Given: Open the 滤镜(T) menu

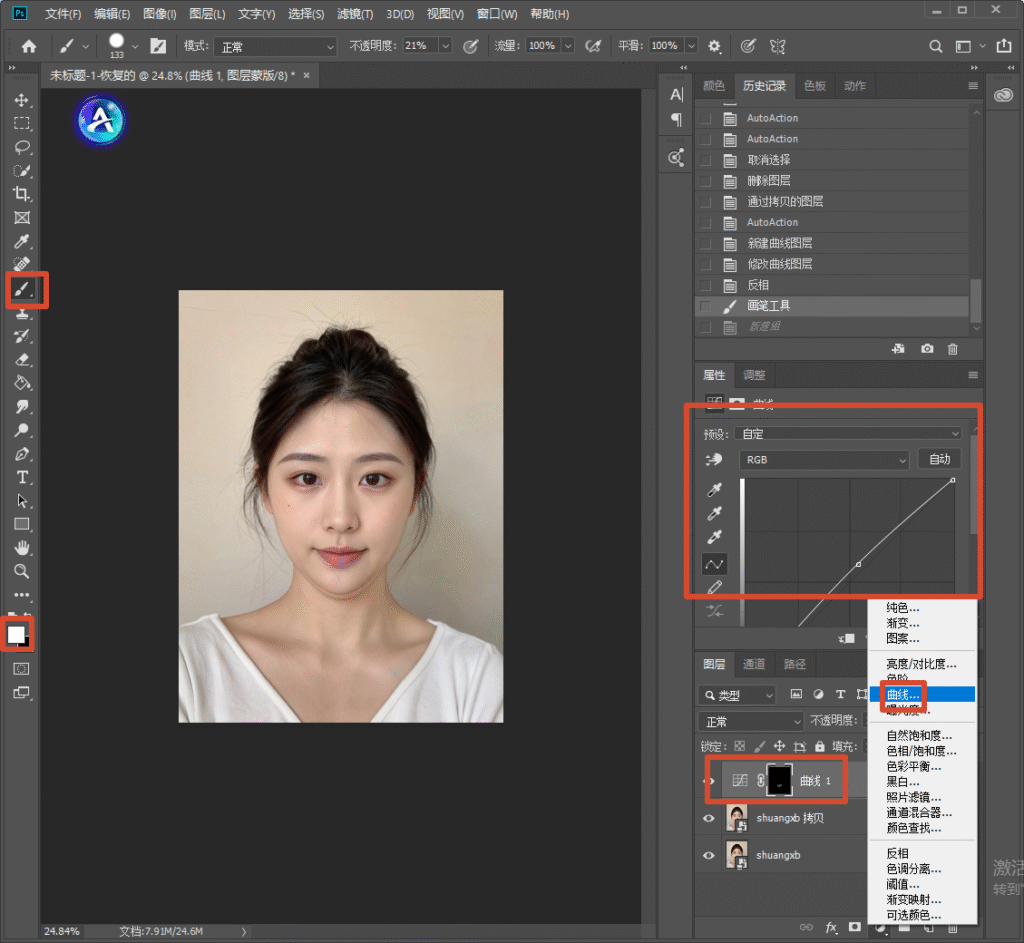Looking at the screenshot, I should (355, 14).
